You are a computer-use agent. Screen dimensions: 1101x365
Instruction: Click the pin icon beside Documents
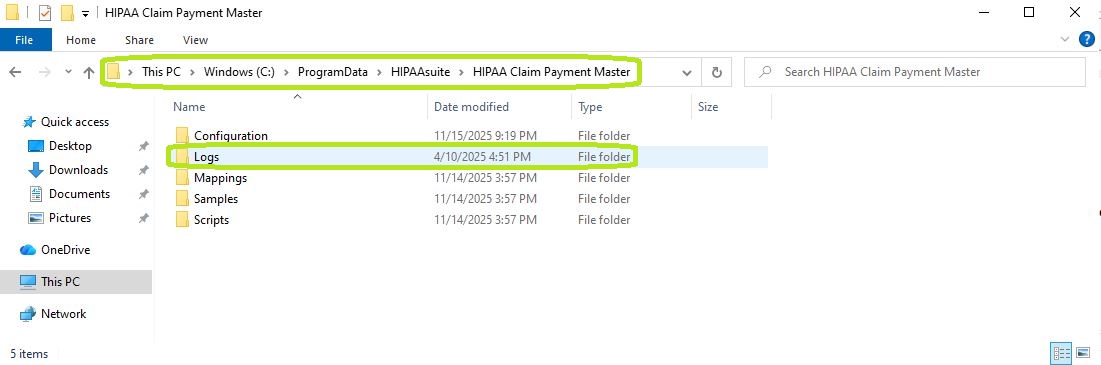[143, 194]
